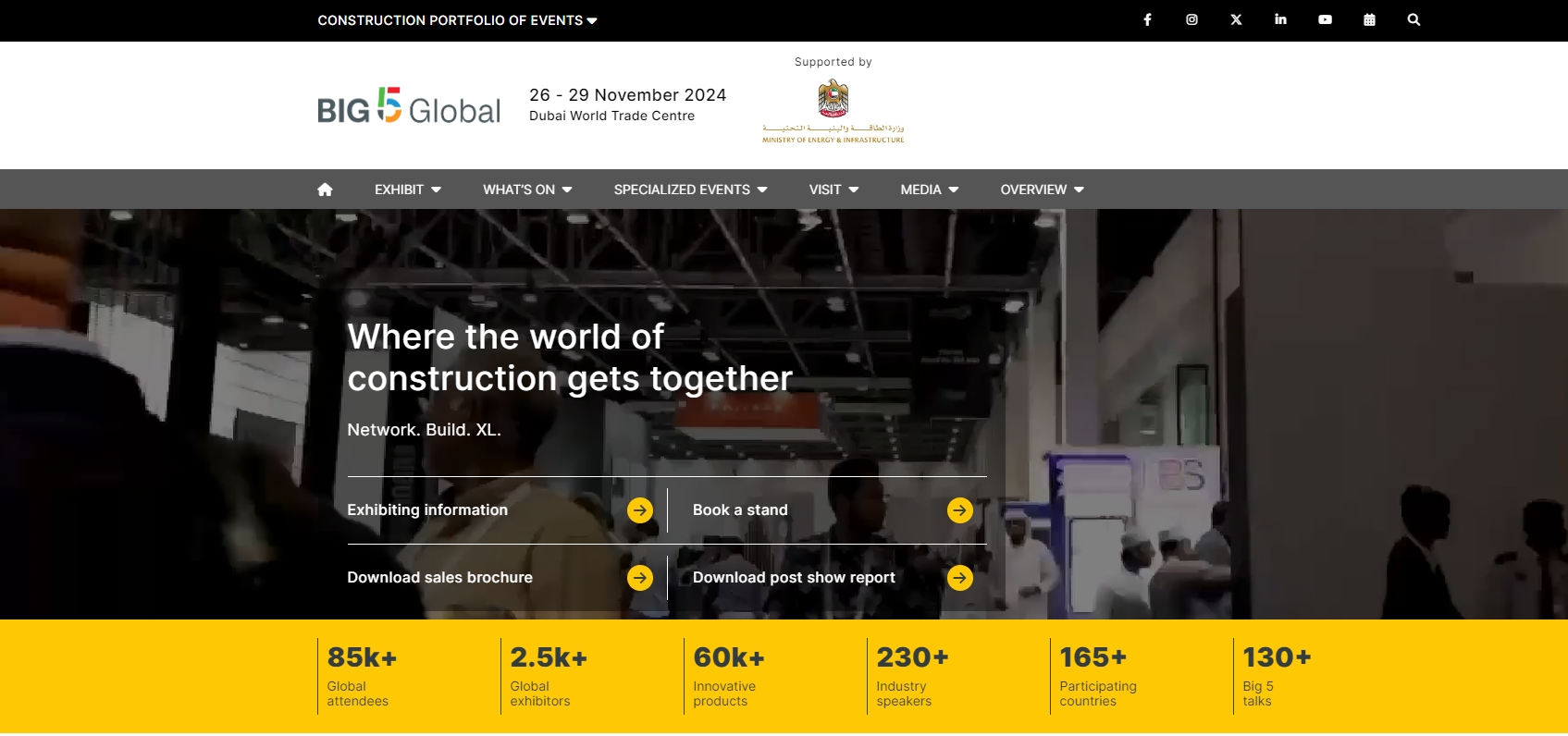The image size is (1568, 736).
Task: Expand the Specialized Events menu
Action: pos(690,190)
